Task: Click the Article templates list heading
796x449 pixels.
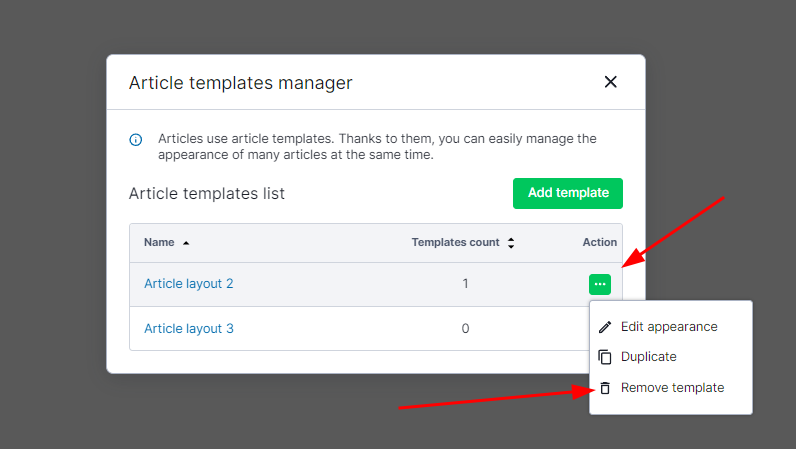Action: 207,194
